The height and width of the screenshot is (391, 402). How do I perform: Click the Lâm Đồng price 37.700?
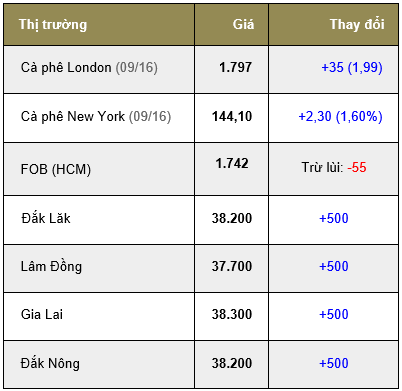click(x=232, y=266)
